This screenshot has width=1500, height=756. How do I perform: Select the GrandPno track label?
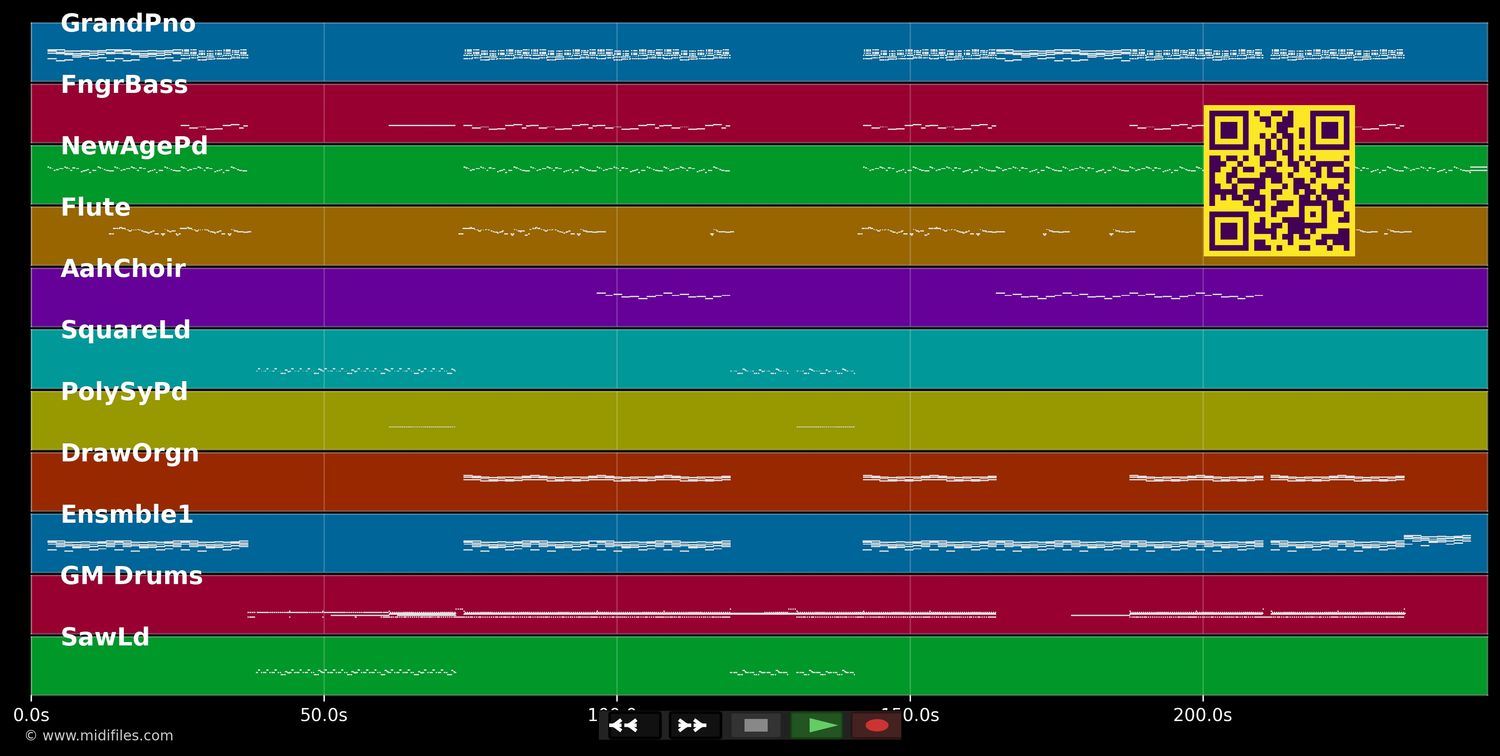click(128, 24)
